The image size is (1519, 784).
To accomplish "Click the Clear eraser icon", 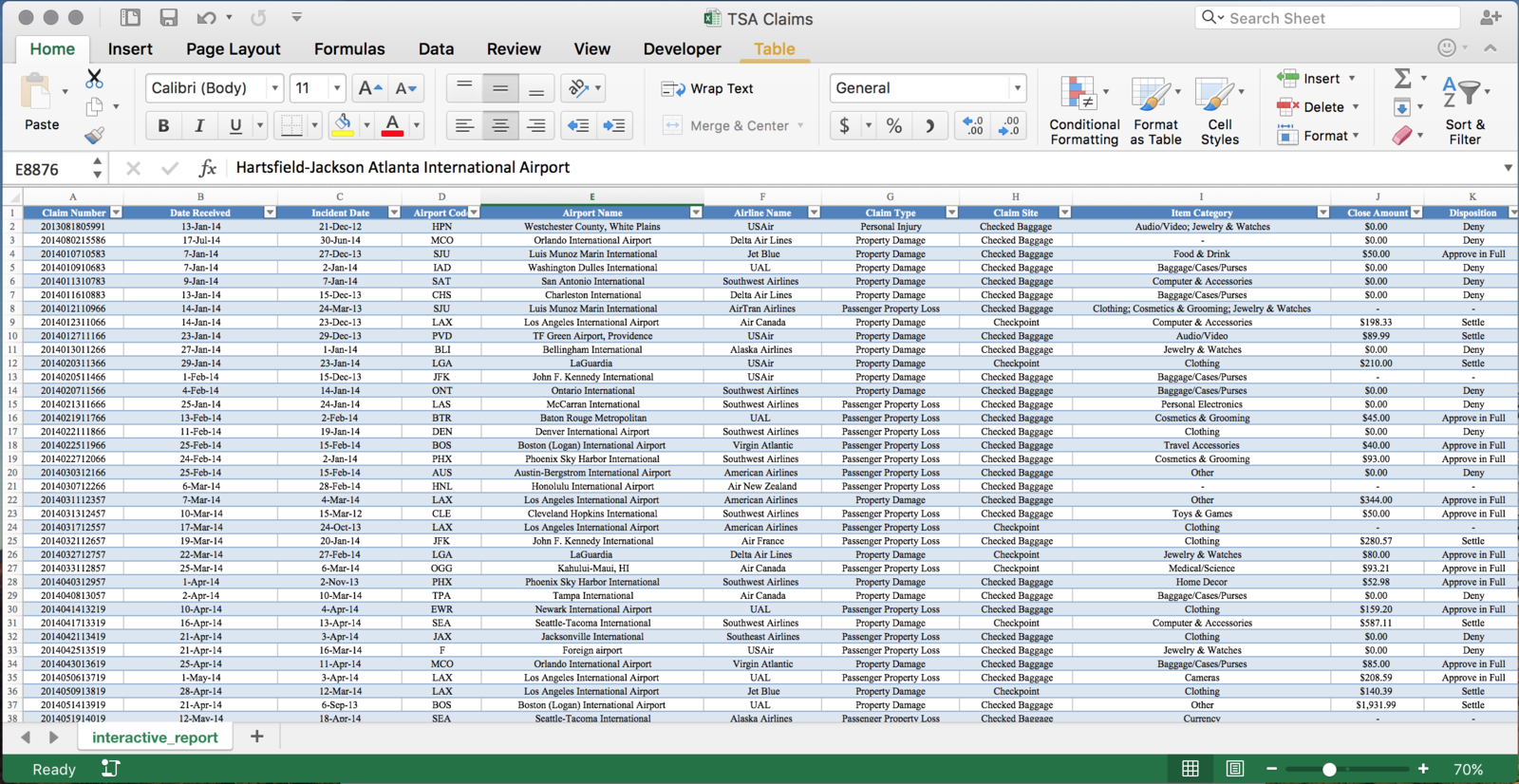I will coord(1402,136).
